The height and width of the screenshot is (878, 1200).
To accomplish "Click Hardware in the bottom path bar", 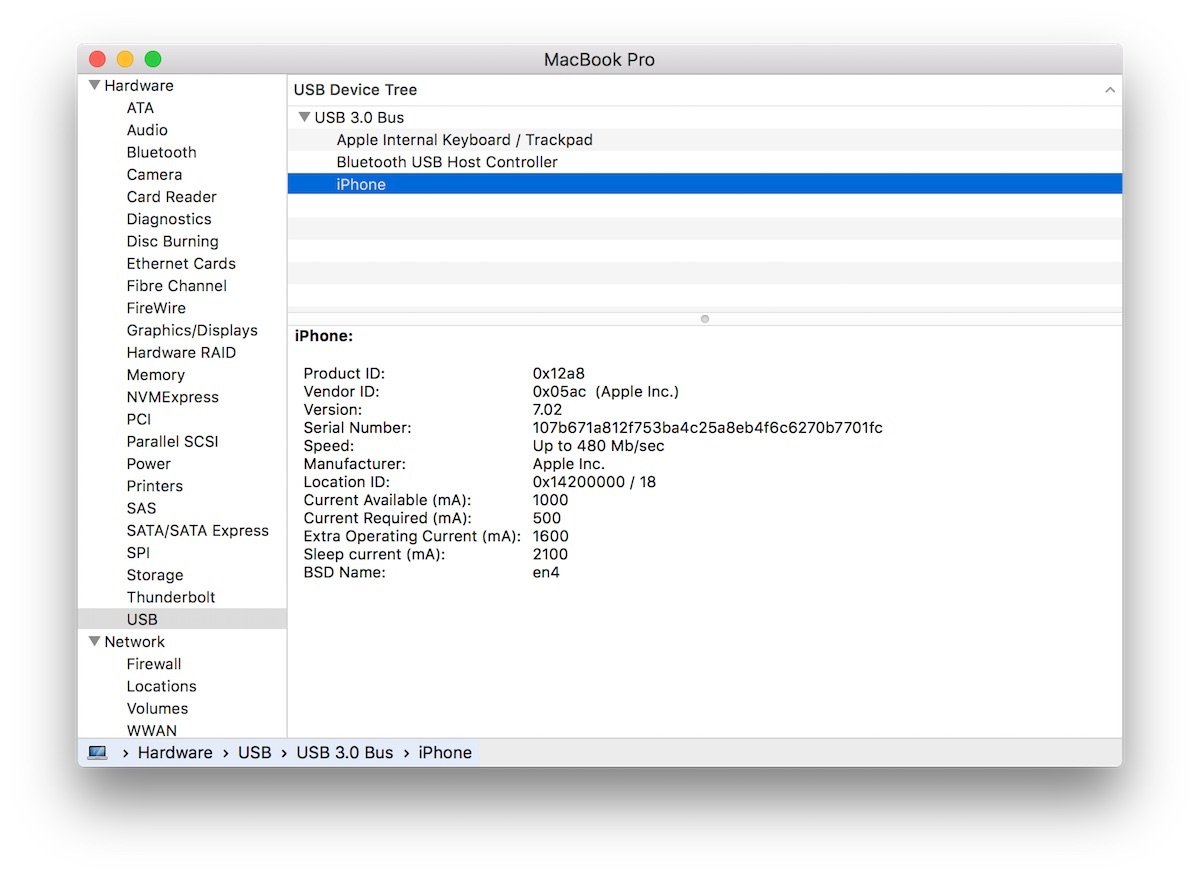I will click(175, 752).
